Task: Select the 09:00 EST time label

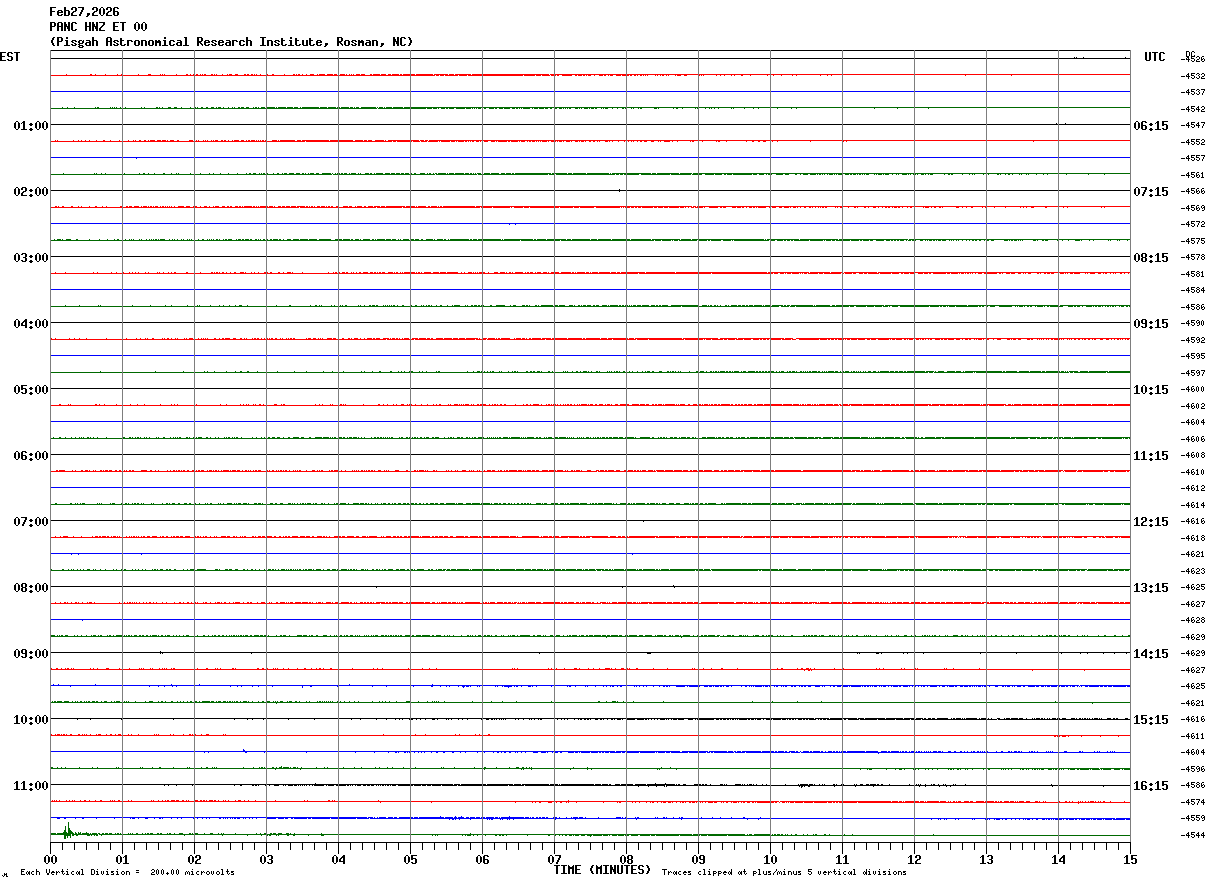Action: click(31, 654)
